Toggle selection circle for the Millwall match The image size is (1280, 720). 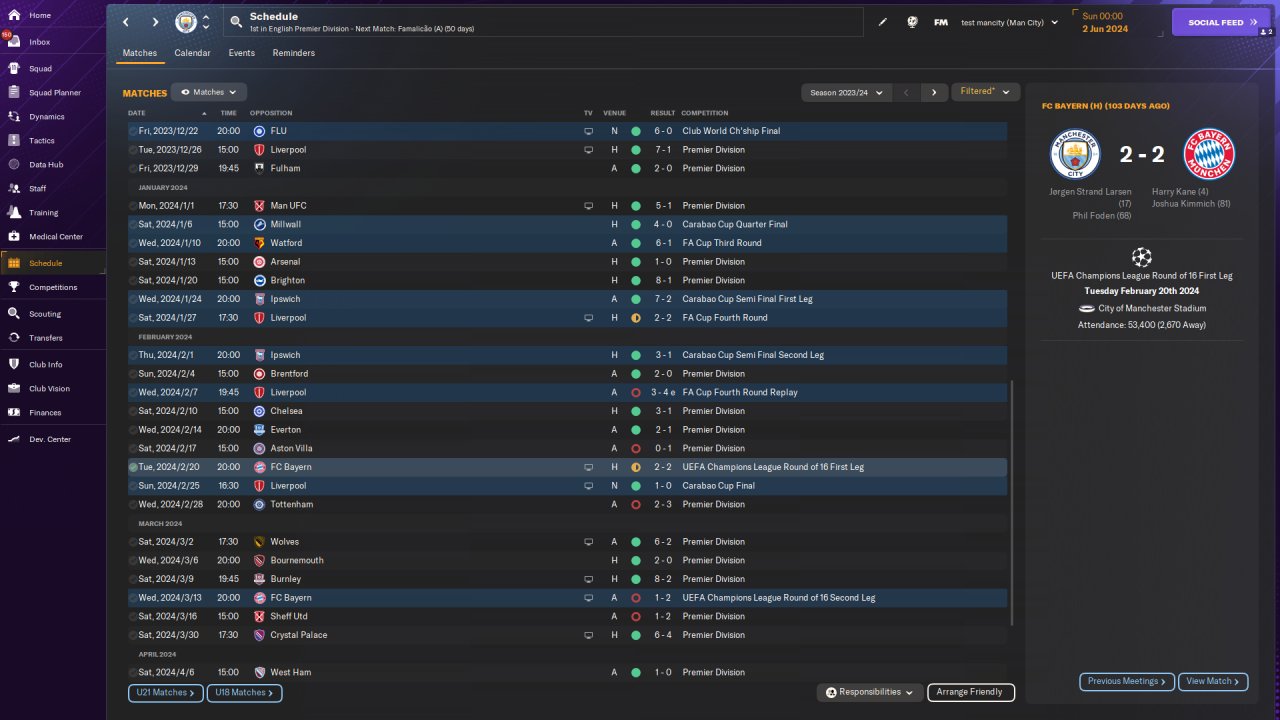click(x=133, y=225)
